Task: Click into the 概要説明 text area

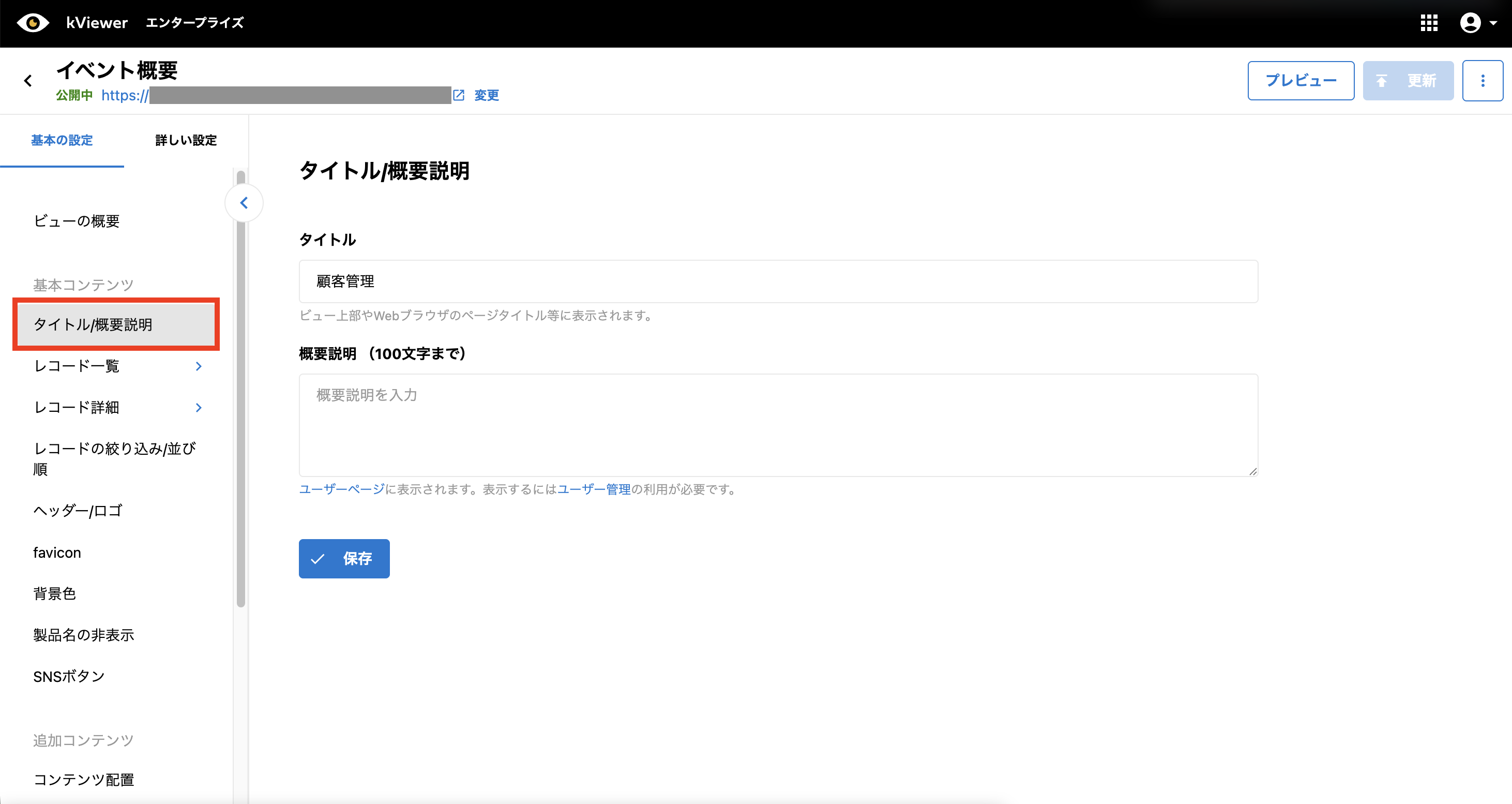Action: (778, 425)
